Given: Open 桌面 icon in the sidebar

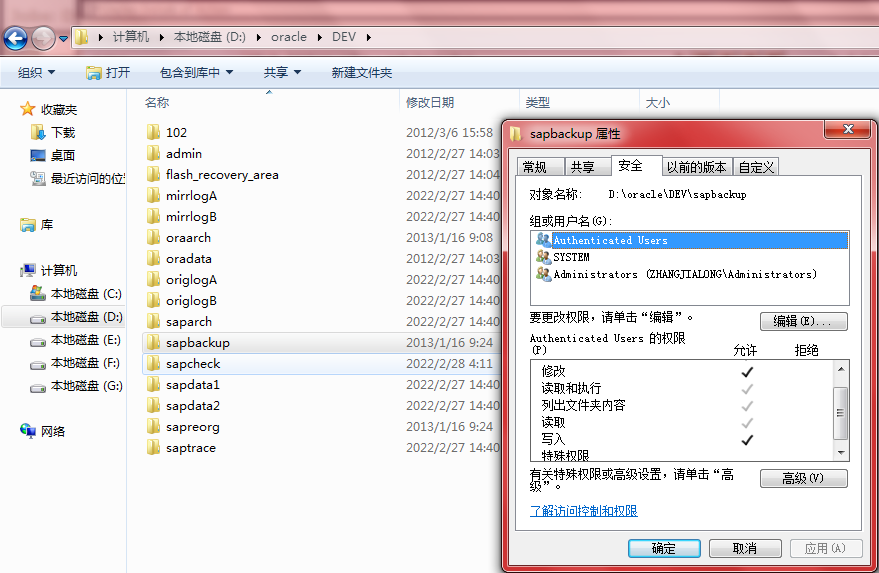Looking at the screenshot, I should tap(38, 155).
